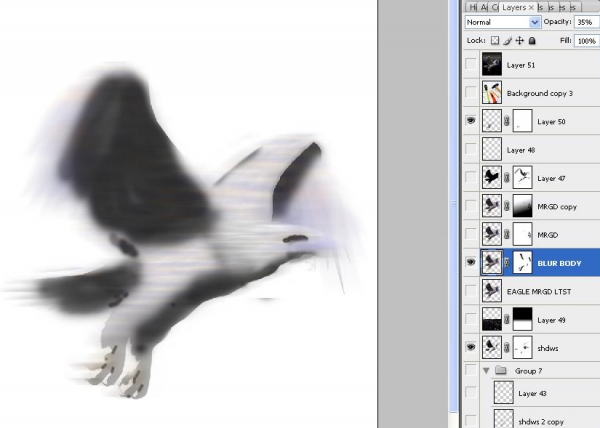Click the mask link icon on BLUR BODY
Viewport: 600px width, 428px height.
[507, 263]
